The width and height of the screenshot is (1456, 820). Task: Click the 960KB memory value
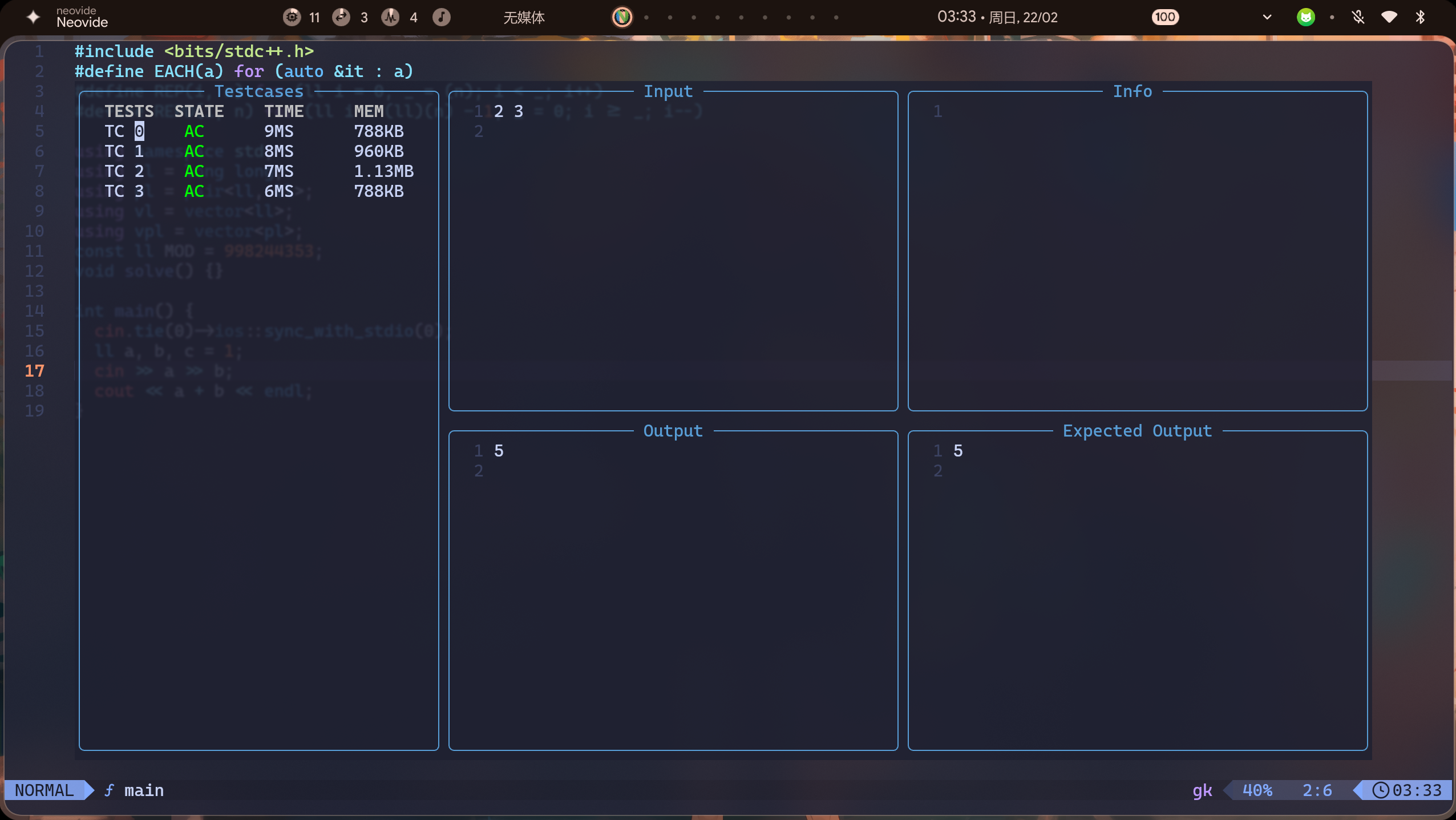tap(379, 151)
